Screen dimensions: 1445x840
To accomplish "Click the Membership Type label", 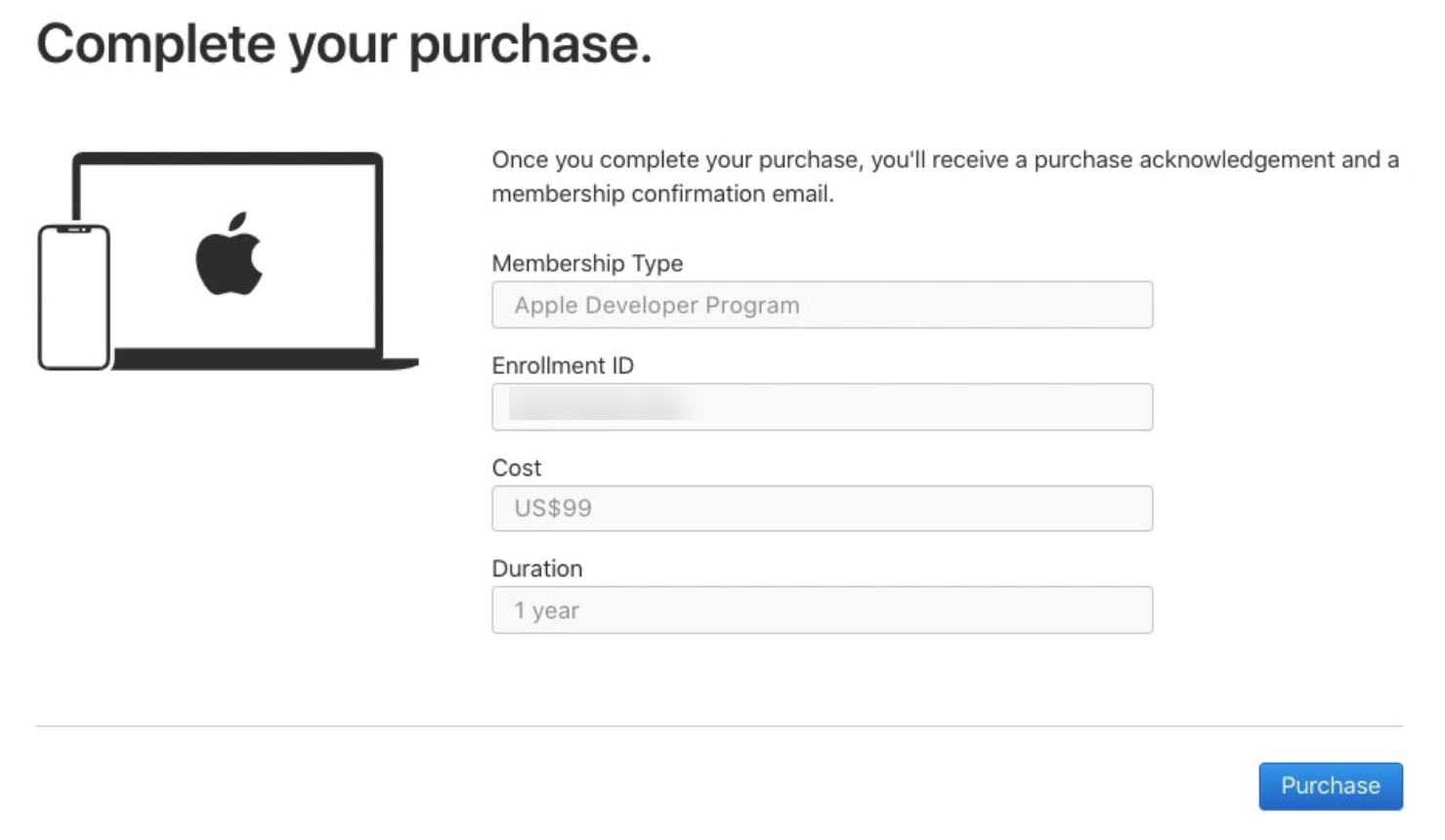I will pyautogui.click(x=587, y=263).
